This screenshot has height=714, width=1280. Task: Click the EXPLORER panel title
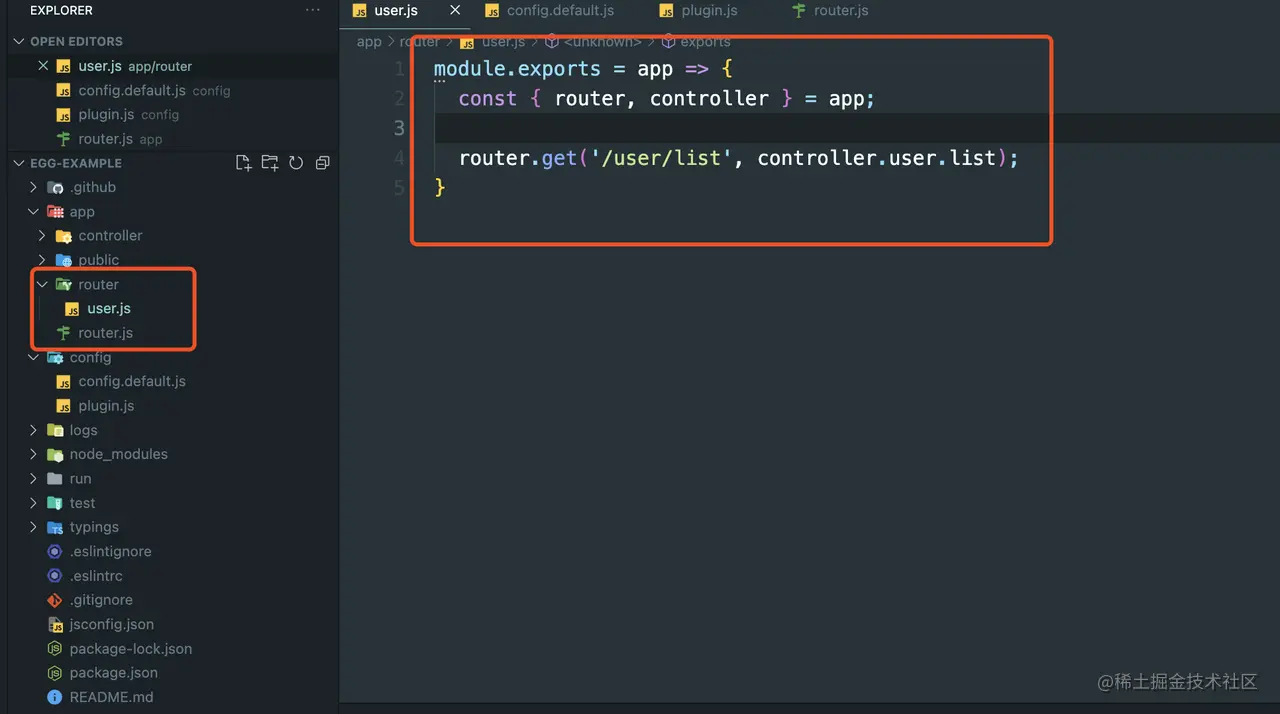(61, 10)
